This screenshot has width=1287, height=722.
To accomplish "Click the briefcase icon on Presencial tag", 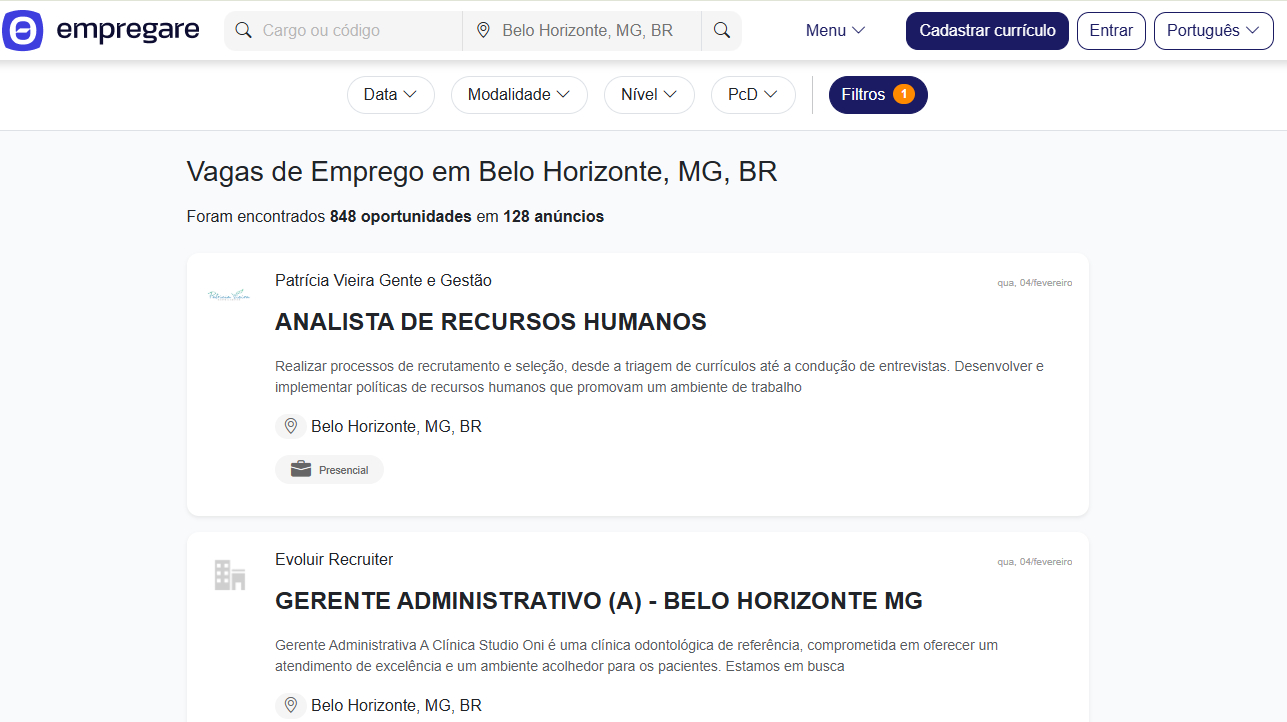I will click(x=300, y=470).
